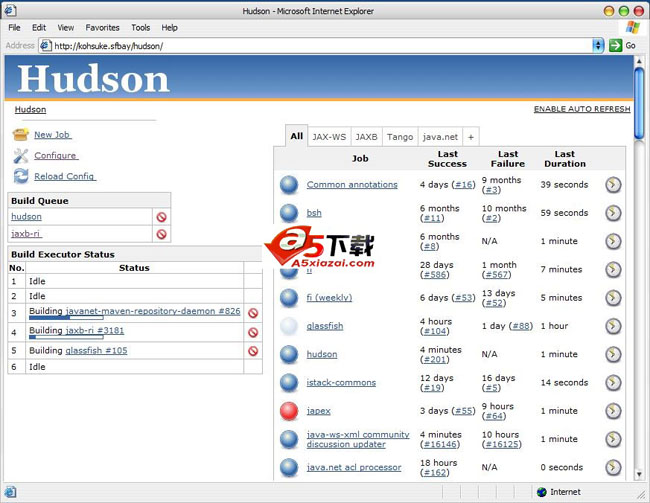Click the Reload Config refresh icon
The height and width of the screenshot is (503, 650).
click(20, 176)
